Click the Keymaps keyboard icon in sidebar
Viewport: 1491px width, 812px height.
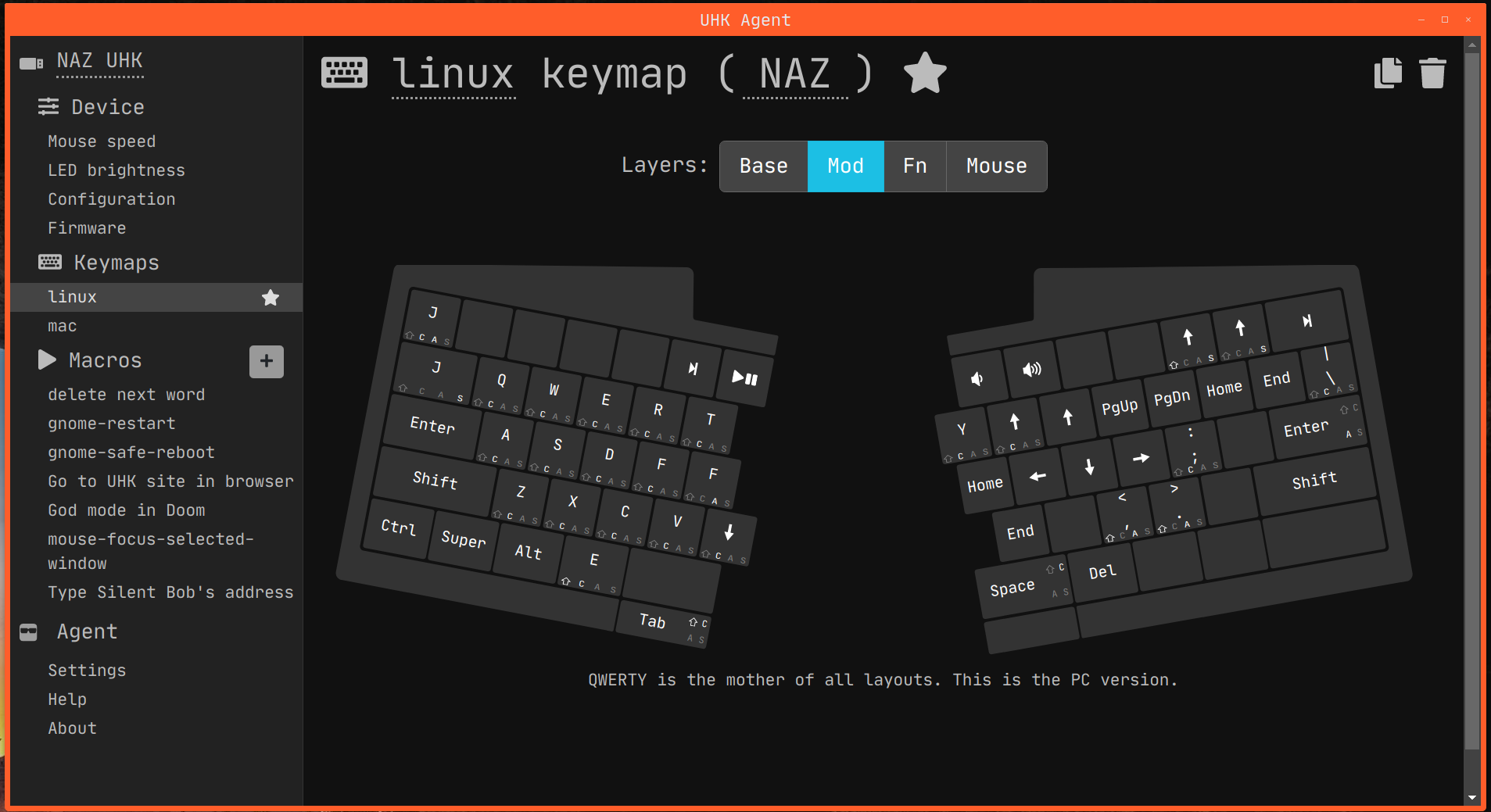[50, 262]
